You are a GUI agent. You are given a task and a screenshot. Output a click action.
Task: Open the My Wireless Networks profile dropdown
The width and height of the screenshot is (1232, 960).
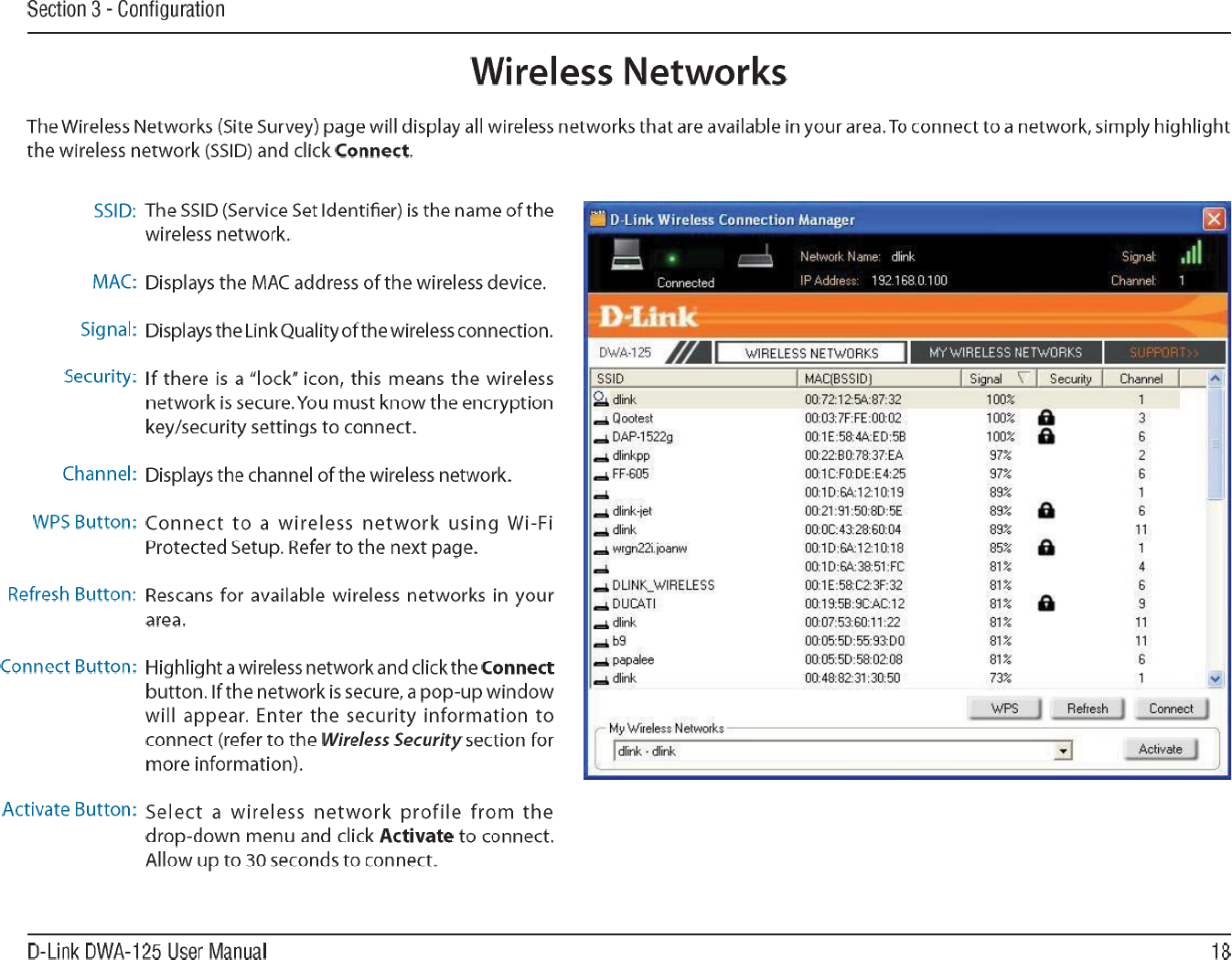tap(1063, 752)
